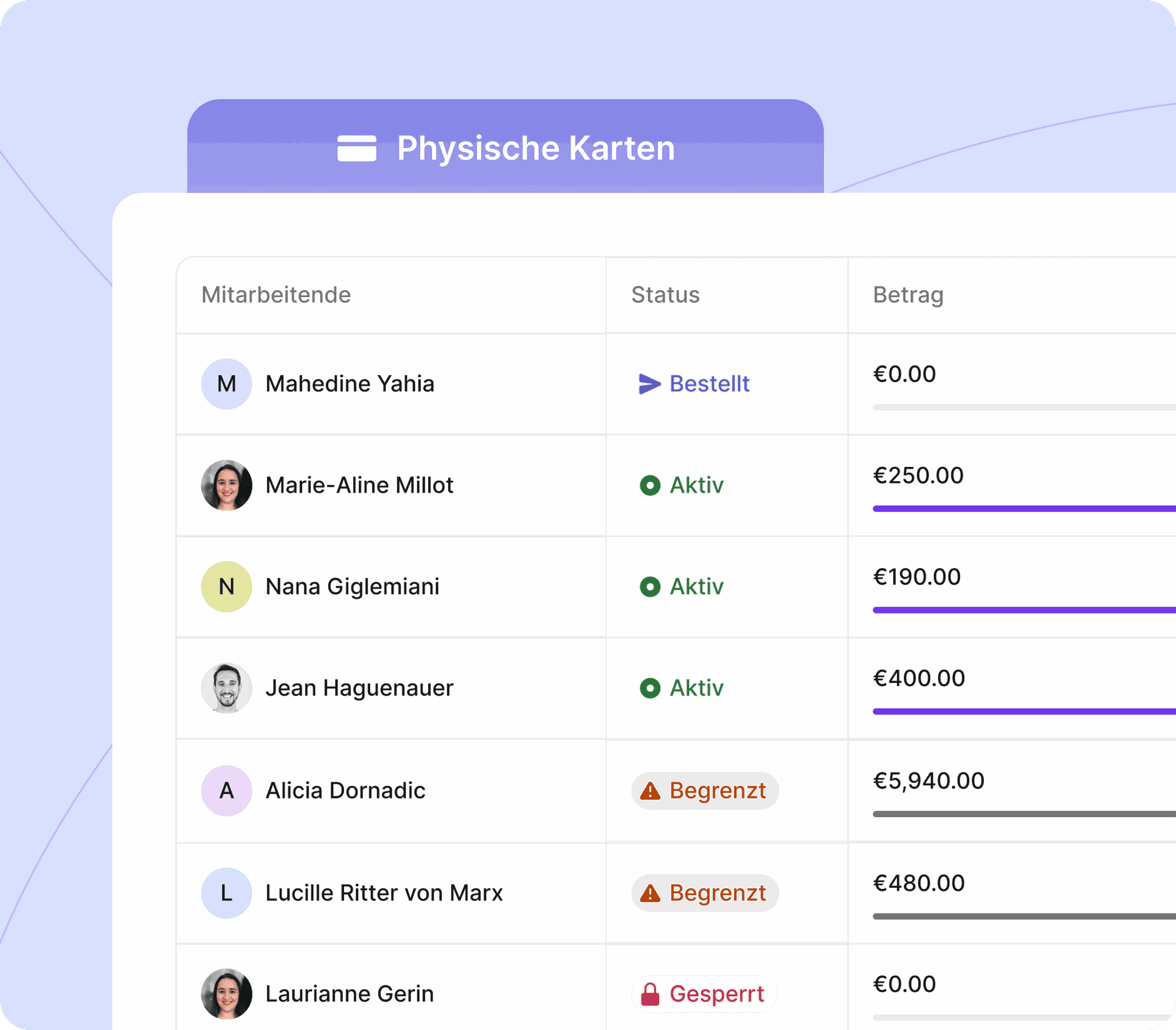Viewport: 1176px width, 1030px height.
Task: Click the warning triangle for Alicia Dornadic
Action: [x=650, y=791]
